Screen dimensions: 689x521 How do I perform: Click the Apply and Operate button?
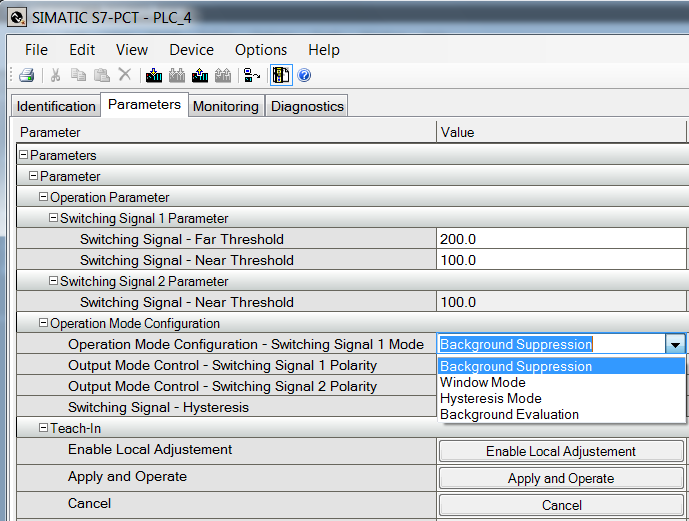point(561,478)
